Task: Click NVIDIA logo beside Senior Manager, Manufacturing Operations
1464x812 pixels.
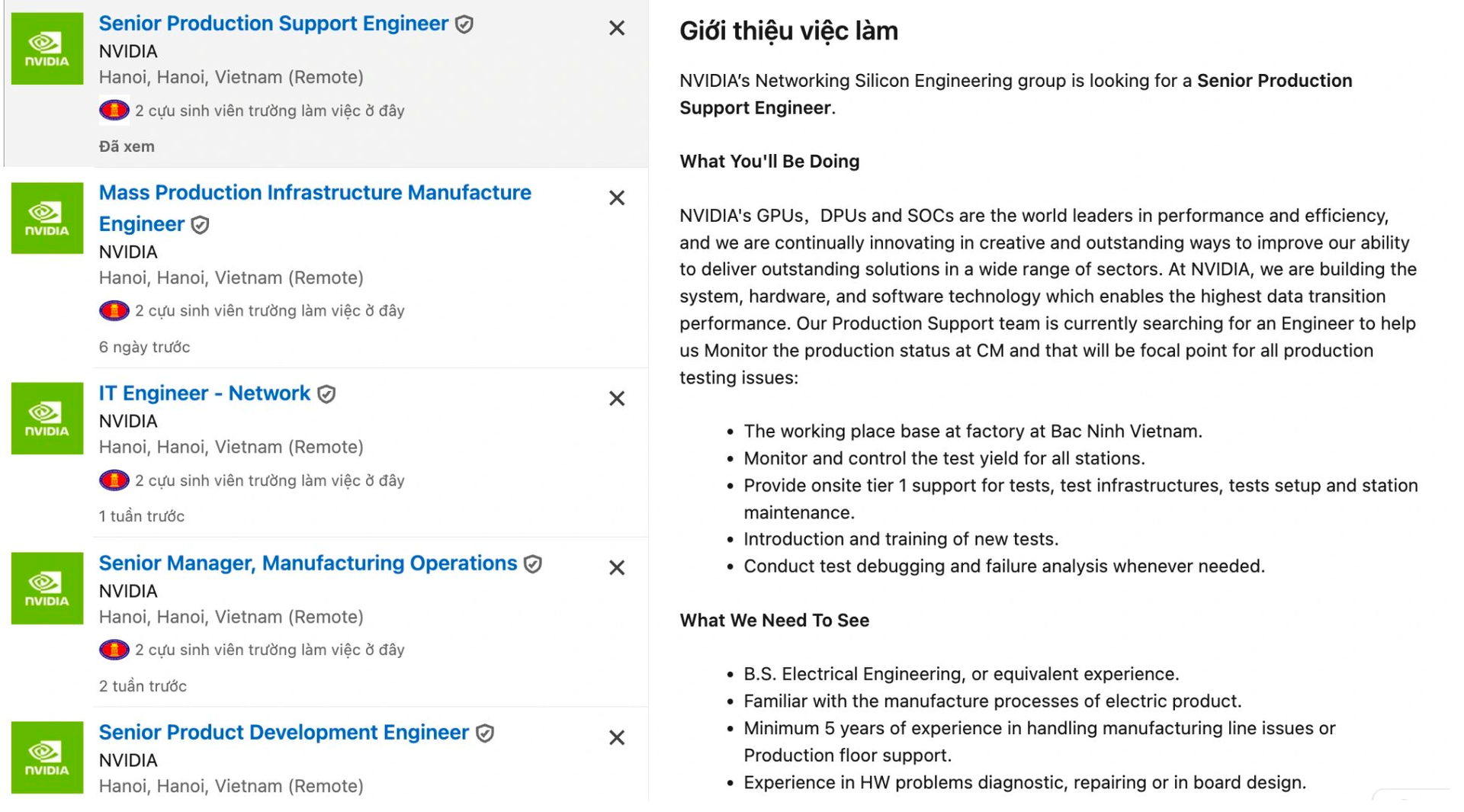Action: click(47, 589)
